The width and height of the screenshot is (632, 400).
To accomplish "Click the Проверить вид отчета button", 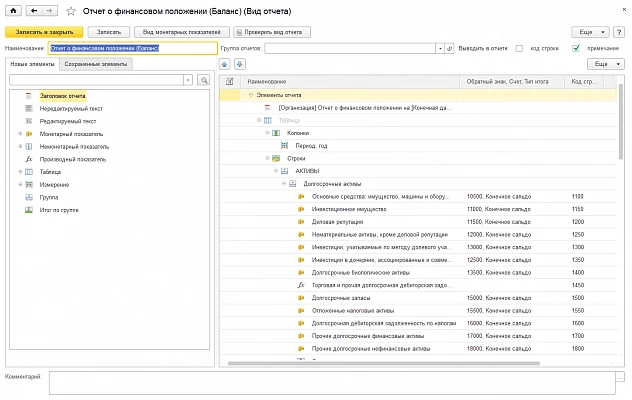I will point(272,32).
